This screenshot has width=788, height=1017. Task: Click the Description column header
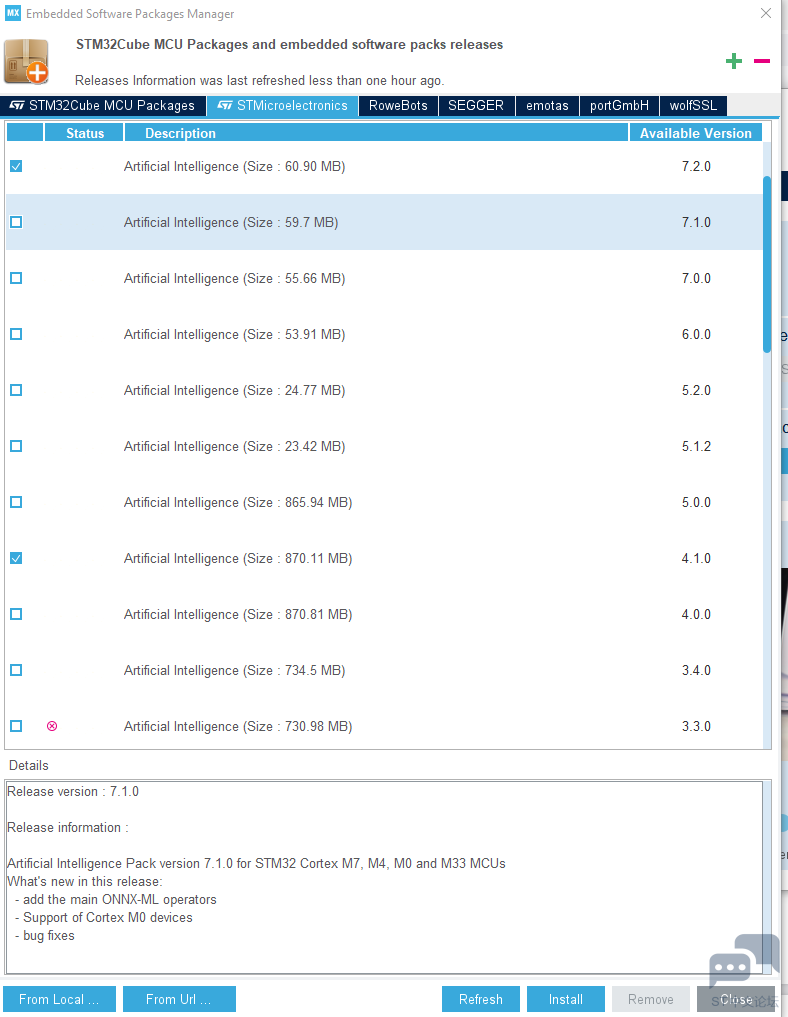376,133
